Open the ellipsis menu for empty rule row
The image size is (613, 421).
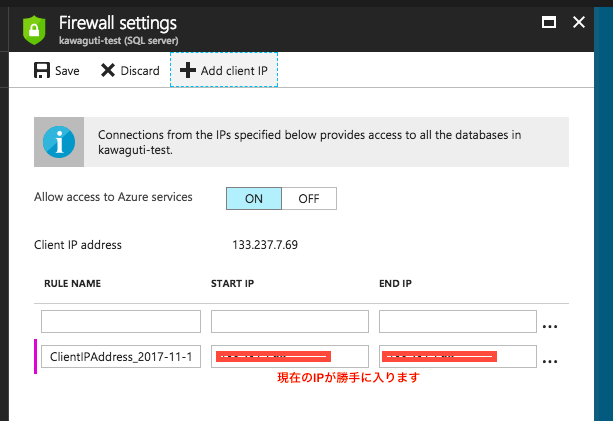click(549, 326)
